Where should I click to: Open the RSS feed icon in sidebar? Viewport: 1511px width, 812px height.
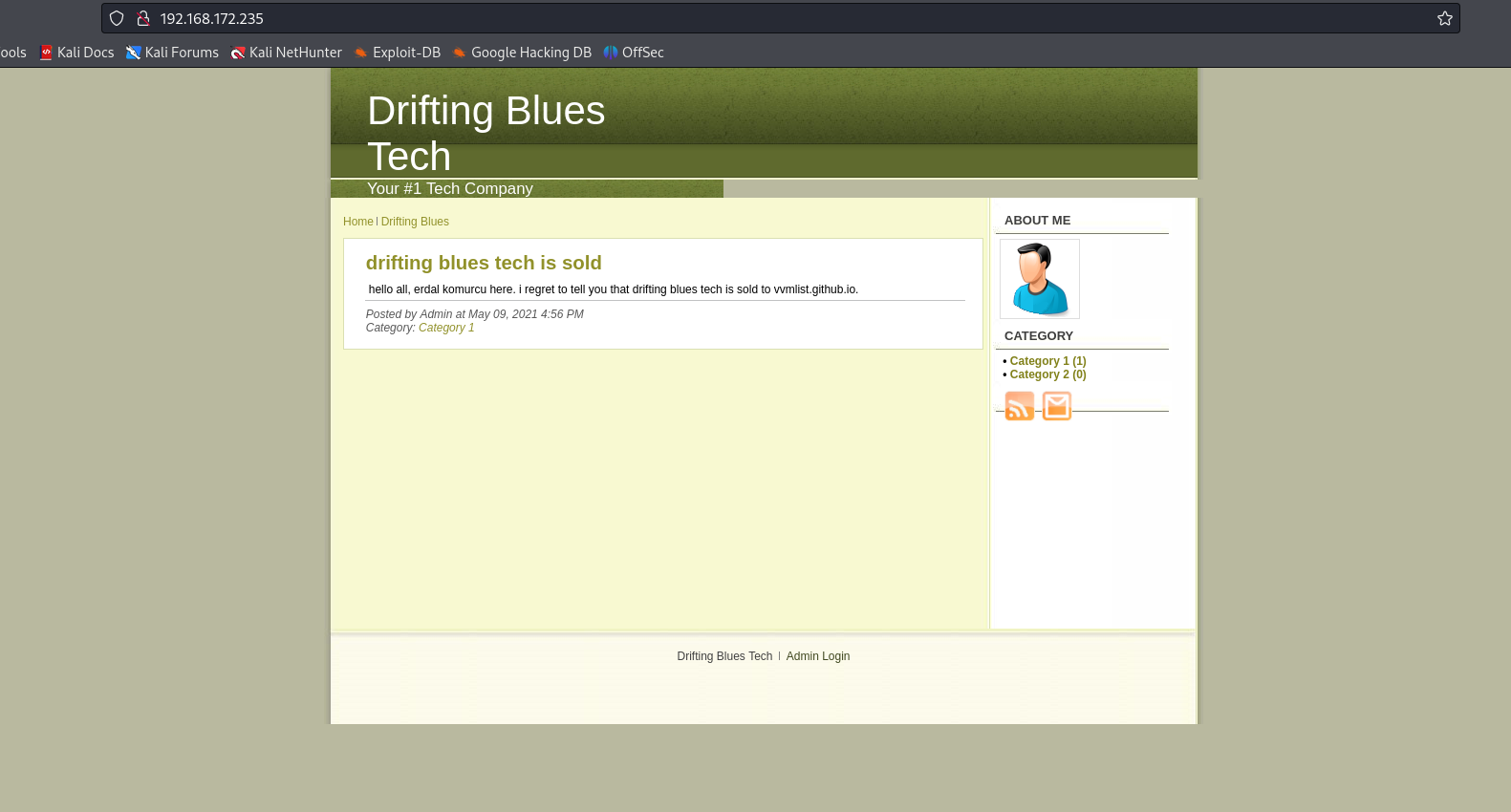[x=1019, y=406]
